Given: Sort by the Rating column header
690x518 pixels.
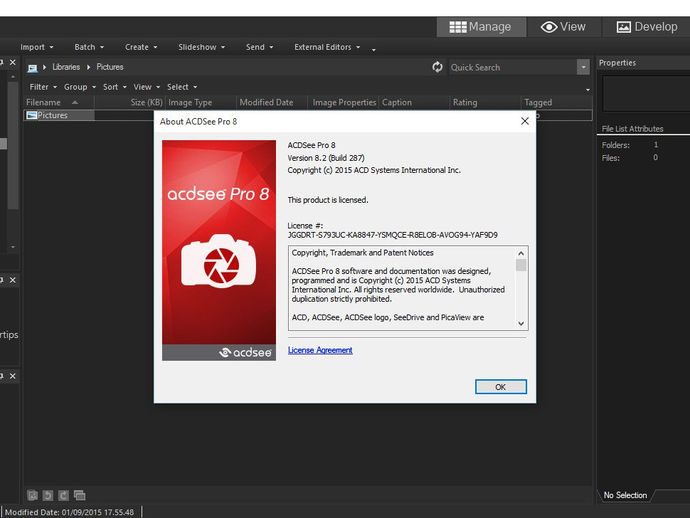Looking at the screenshot, I should [x=485, y=103].
